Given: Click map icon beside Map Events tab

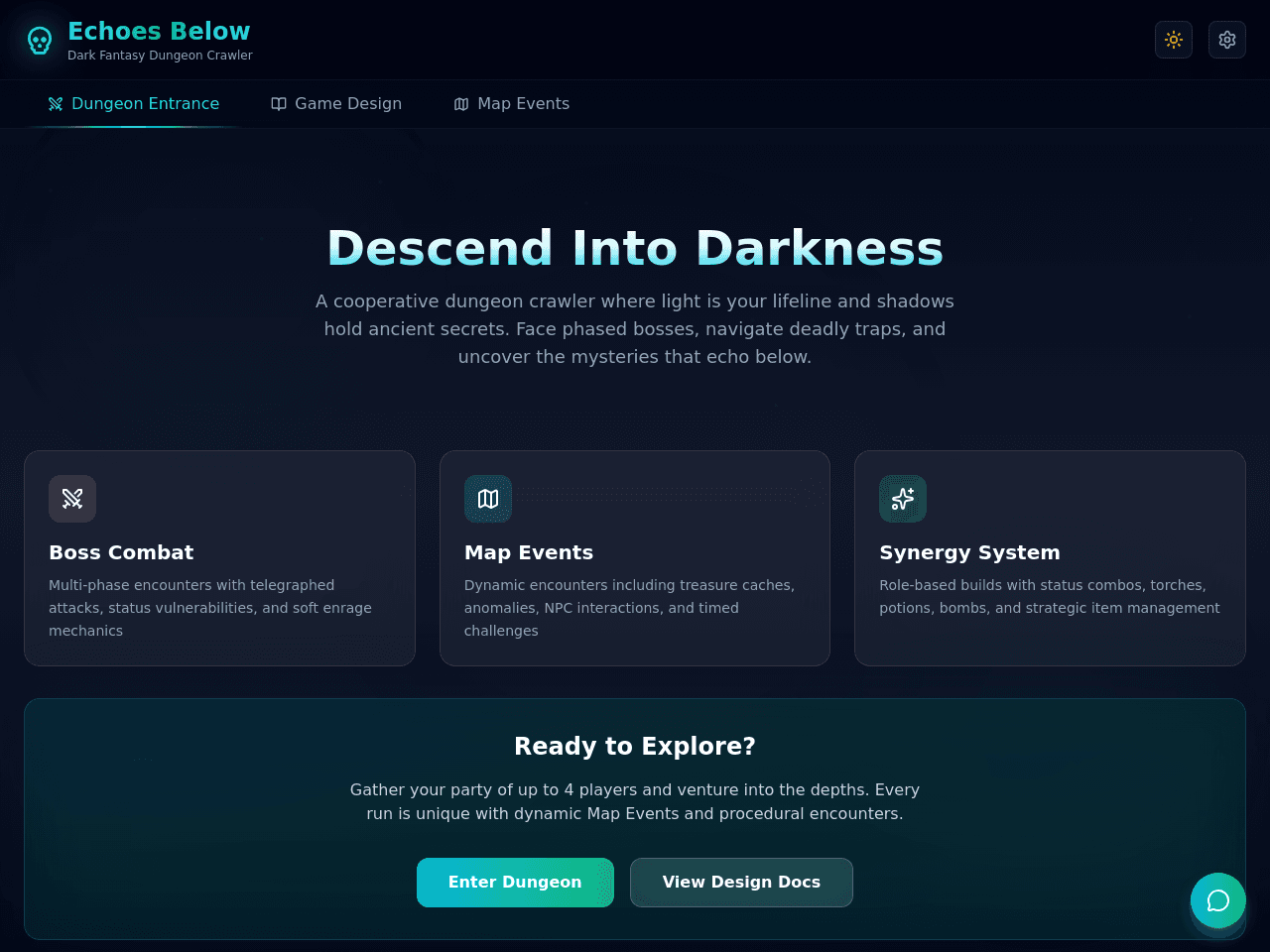Looking at the screenshot, I should point(461,104).
